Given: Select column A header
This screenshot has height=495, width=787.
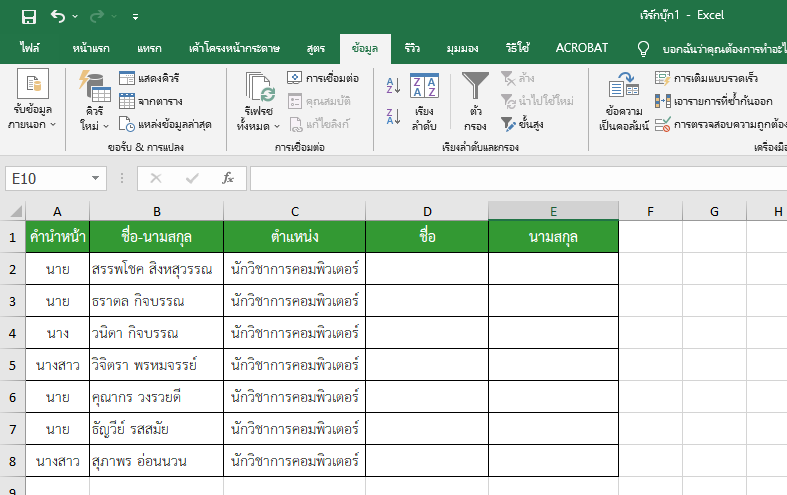Looking at the screenshot, I should 57,211.
